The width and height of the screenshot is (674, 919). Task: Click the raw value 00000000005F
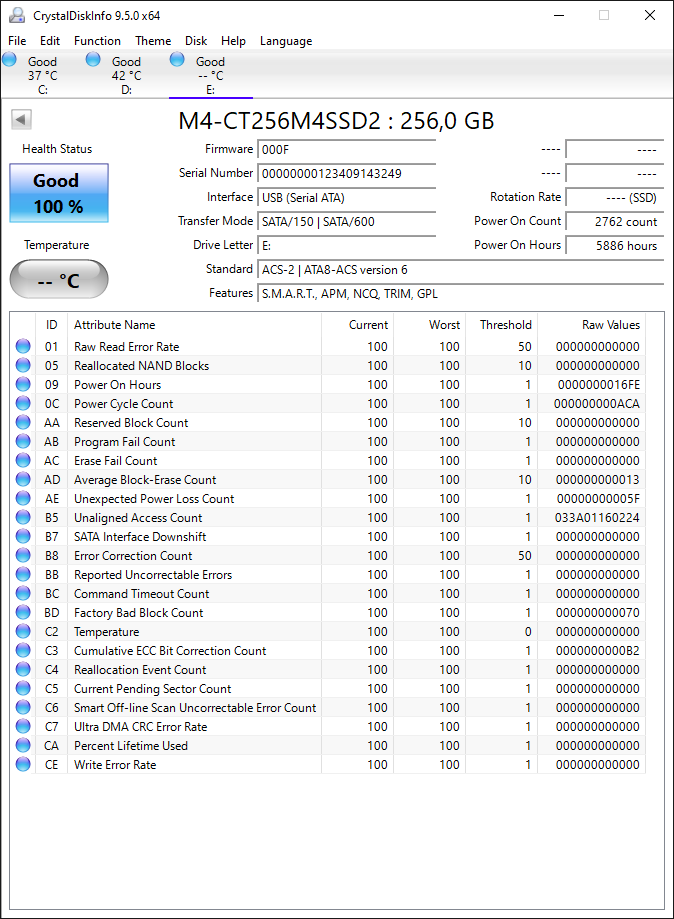click(598, 499)
